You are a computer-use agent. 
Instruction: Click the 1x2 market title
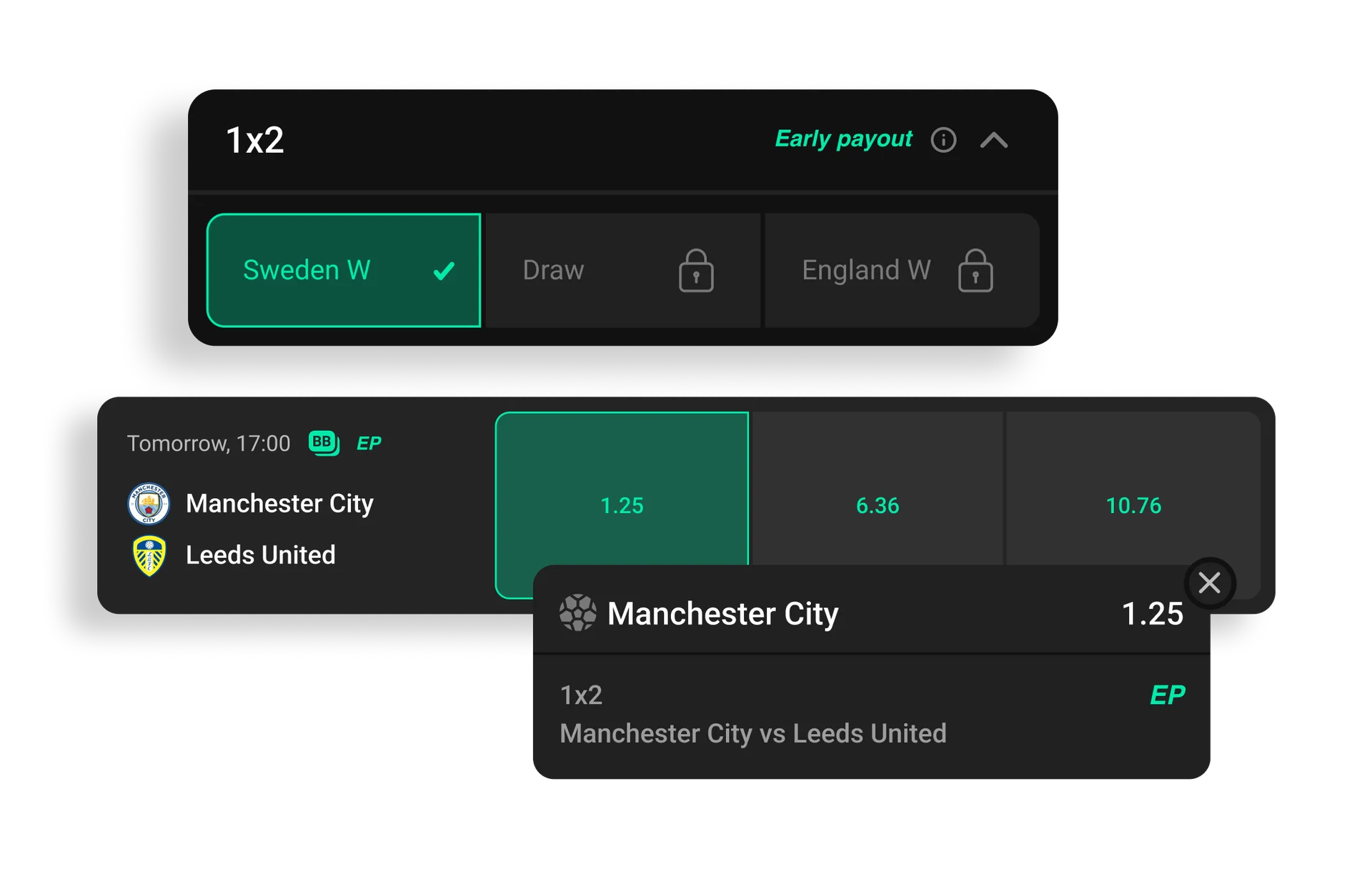click(255, 140)
